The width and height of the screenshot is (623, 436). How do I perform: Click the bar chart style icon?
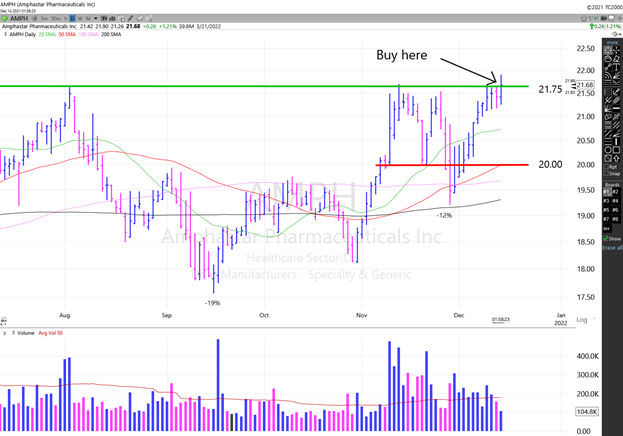112,18
